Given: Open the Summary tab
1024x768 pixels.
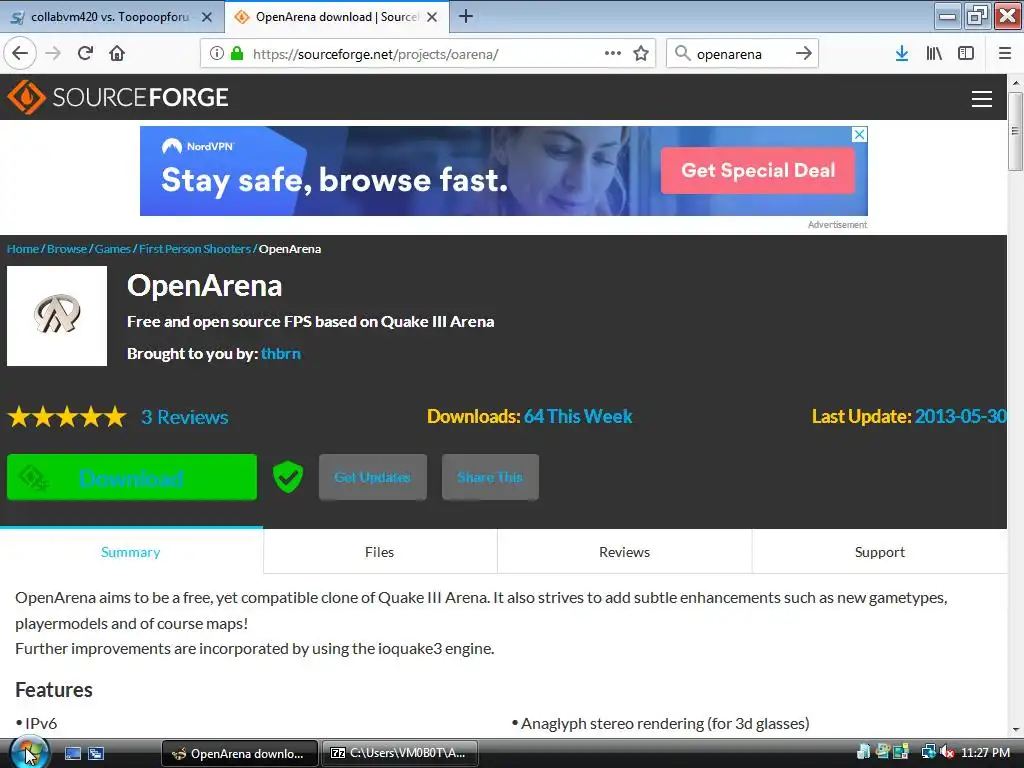Looking at the screenshot, I should tap(131, 552).
